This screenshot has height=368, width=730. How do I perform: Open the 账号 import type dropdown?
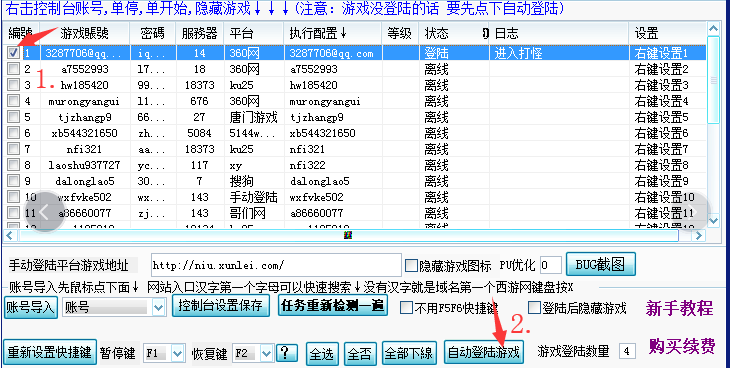point(159,307)
